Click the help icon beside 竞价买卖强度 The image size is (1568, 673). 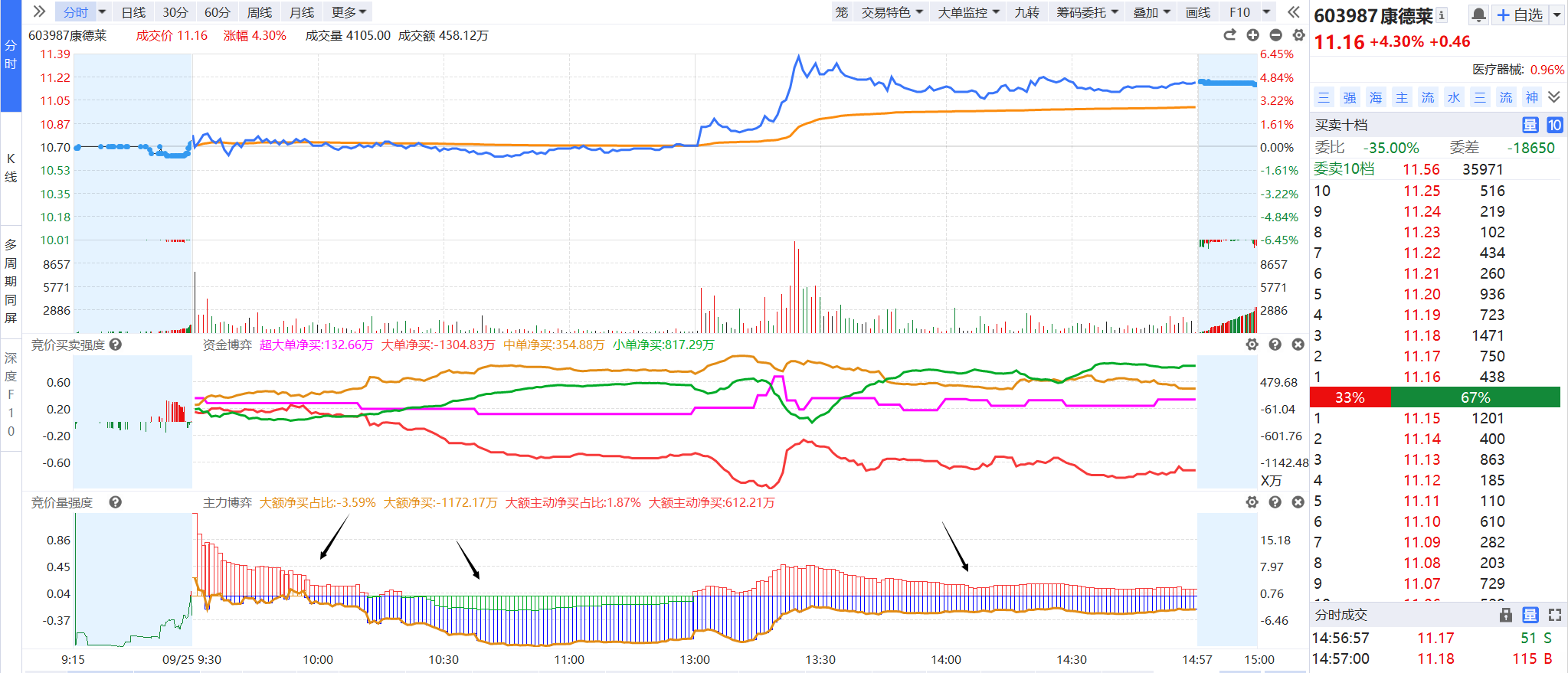[115, 345]
